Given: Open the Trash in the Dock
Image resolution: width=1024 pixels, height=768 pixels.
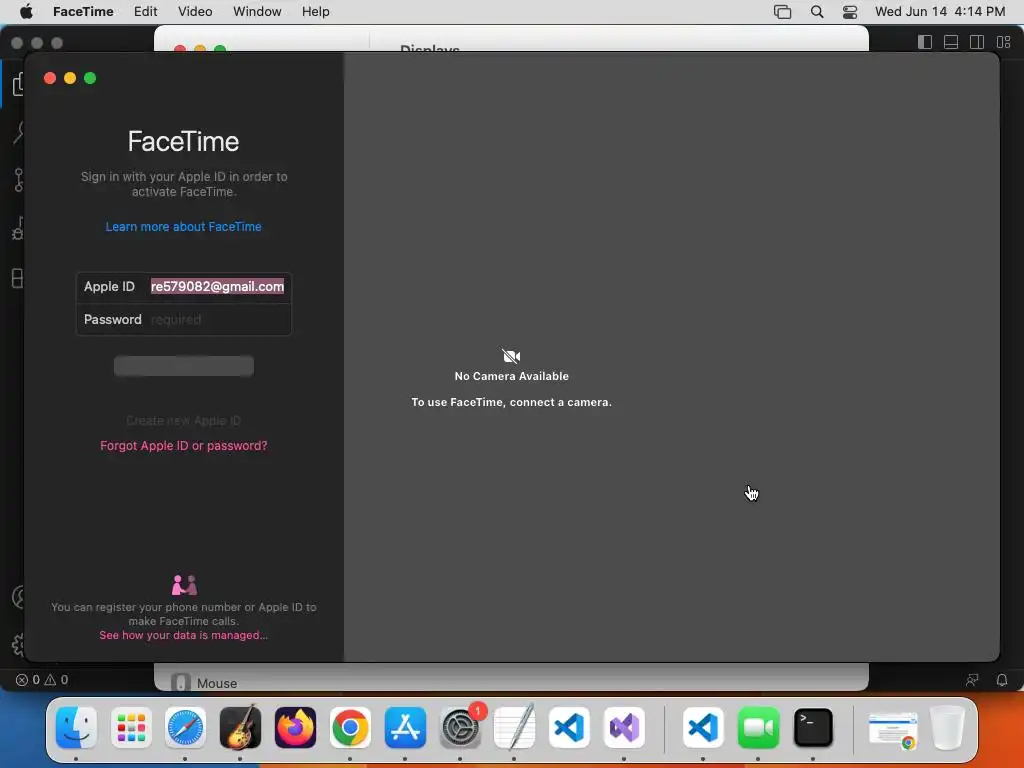Looking at the screenshot, I should pyautogui.click(x=948, y=728).
